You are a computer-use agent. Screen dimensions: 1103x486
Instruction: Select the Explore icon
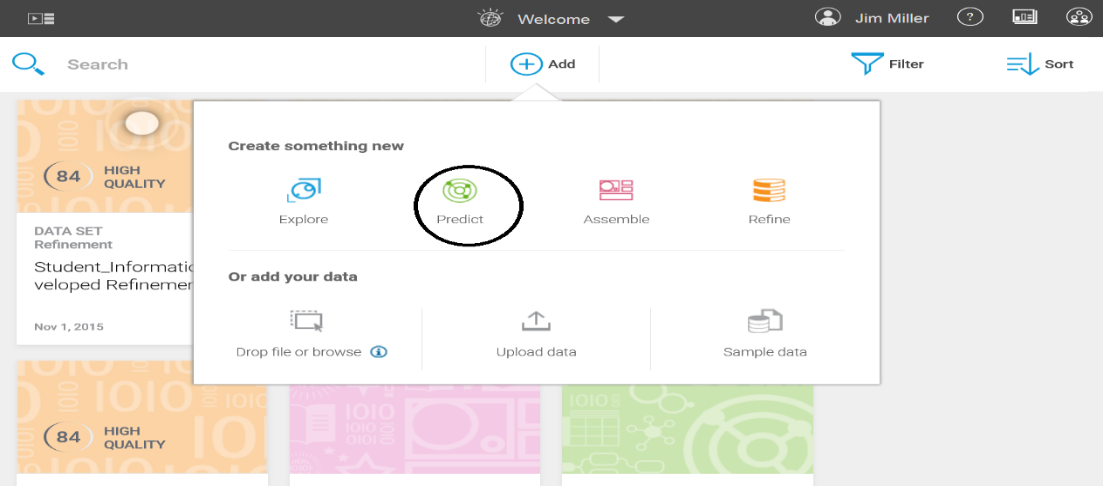304,190
